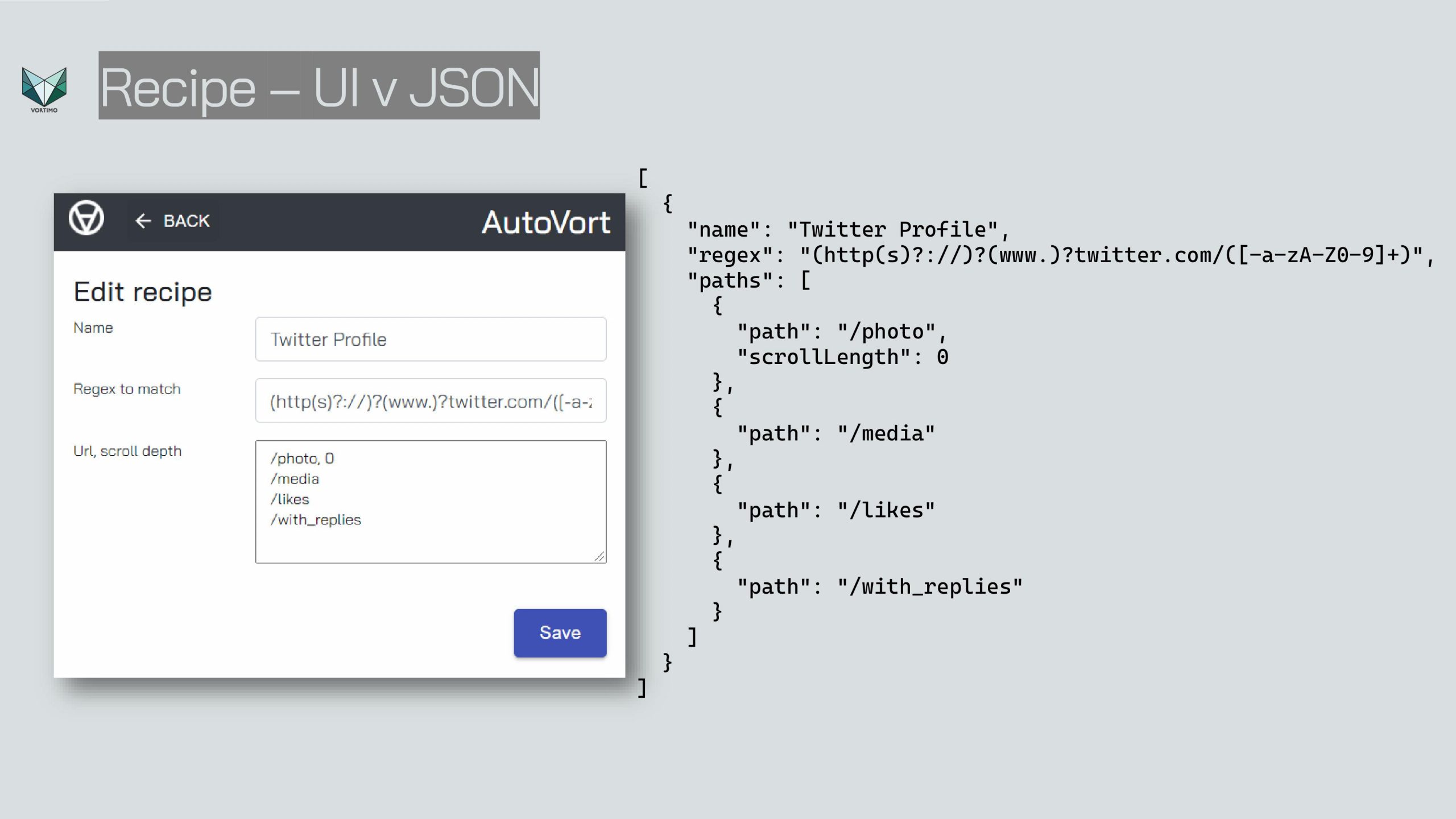Click the JSON "name": "Twitter Profile" line
Screen dimensions: 1456x819
[x=848, y=230]
